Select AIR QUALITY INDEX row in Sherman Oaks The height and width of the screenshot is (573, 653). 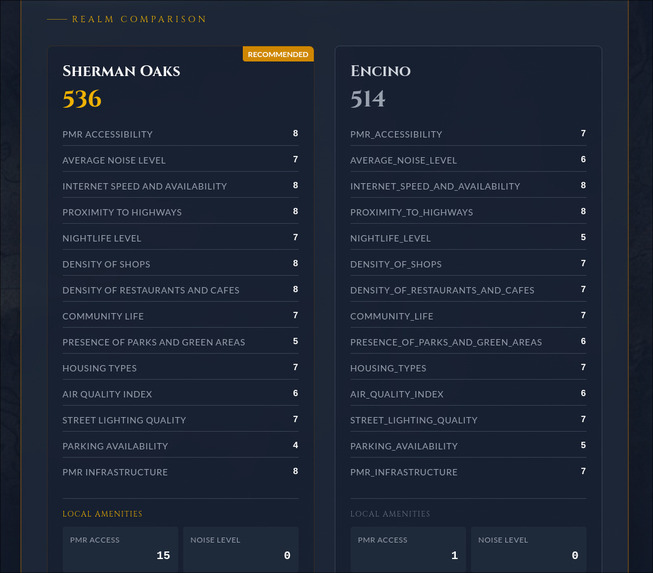point(180,394)
